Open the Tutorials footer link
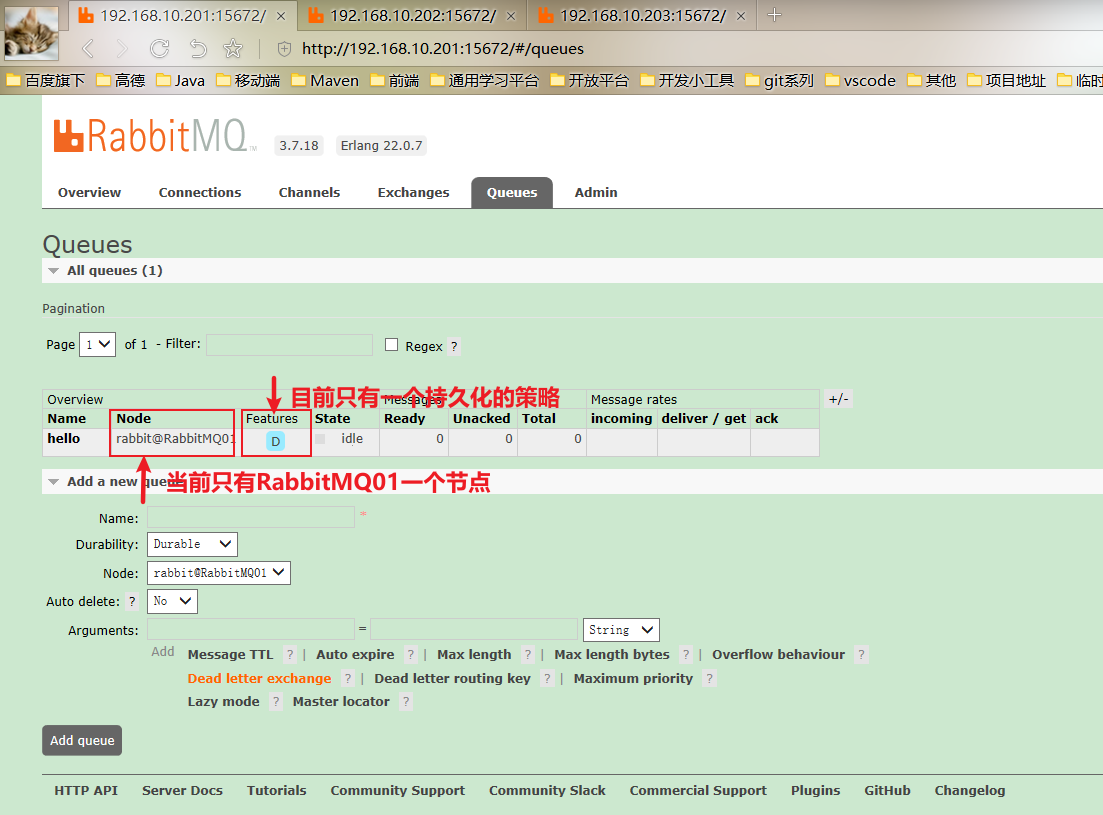1103x815 pixels. (276, 791)
